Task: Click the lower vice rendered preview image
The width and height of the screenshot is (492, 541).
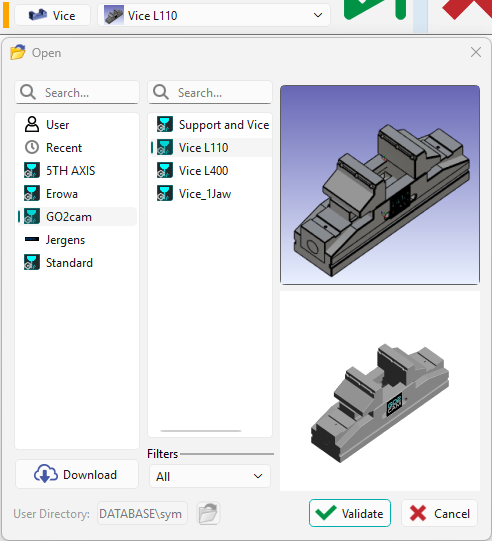Action: click(380, 391)
